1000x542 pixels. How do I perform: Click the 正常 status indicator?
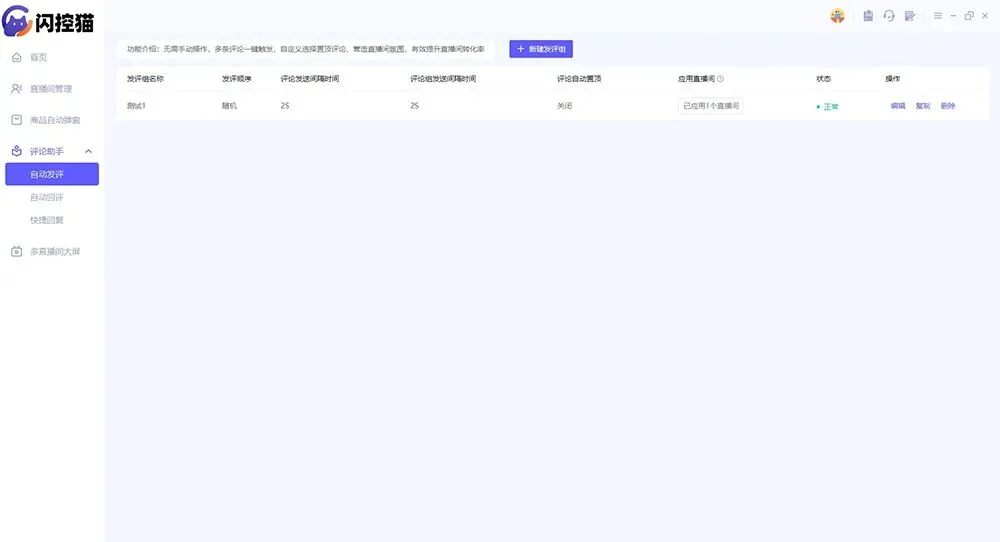827,106
